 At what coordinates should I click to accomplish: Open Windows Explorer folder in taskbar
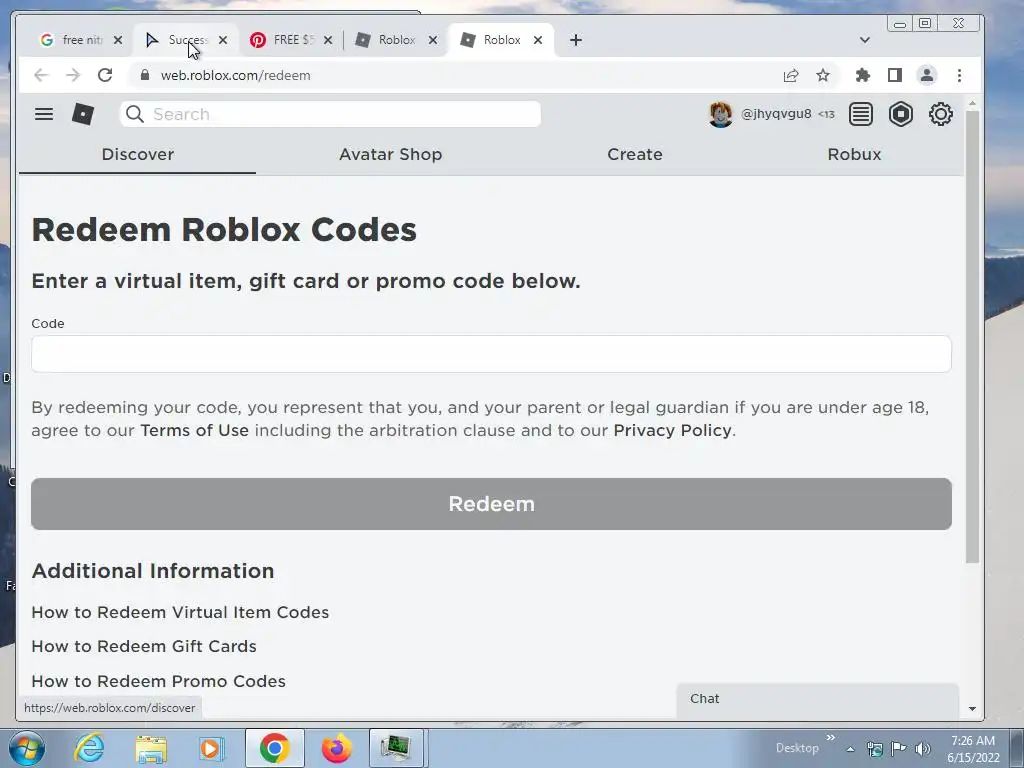pyautogui.click(x=151, y=748)
